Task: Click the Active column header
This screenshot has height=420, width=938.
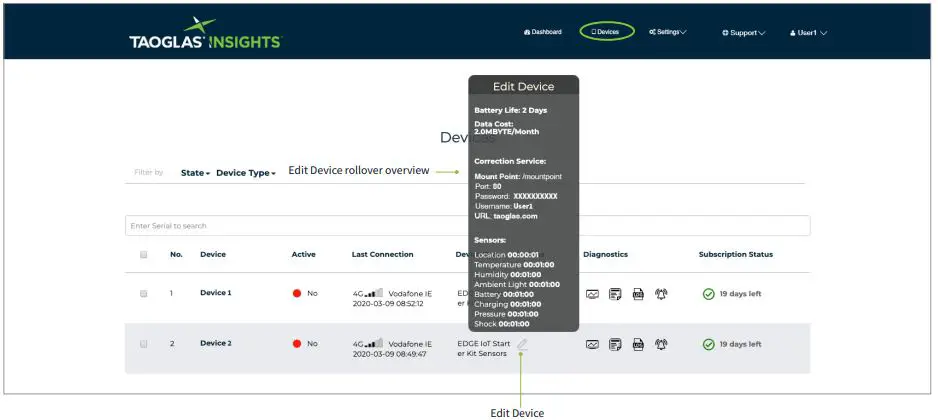Action: click(x=303, y=254)
